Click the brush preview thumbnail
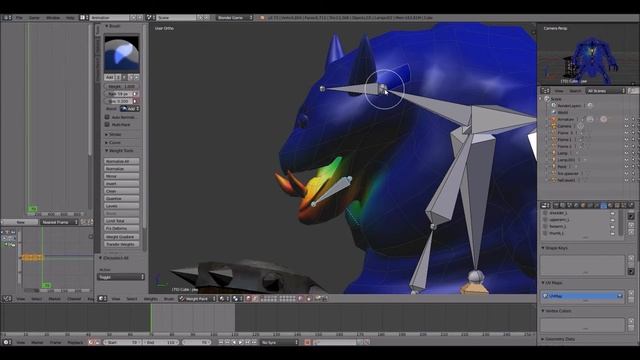 122,54
